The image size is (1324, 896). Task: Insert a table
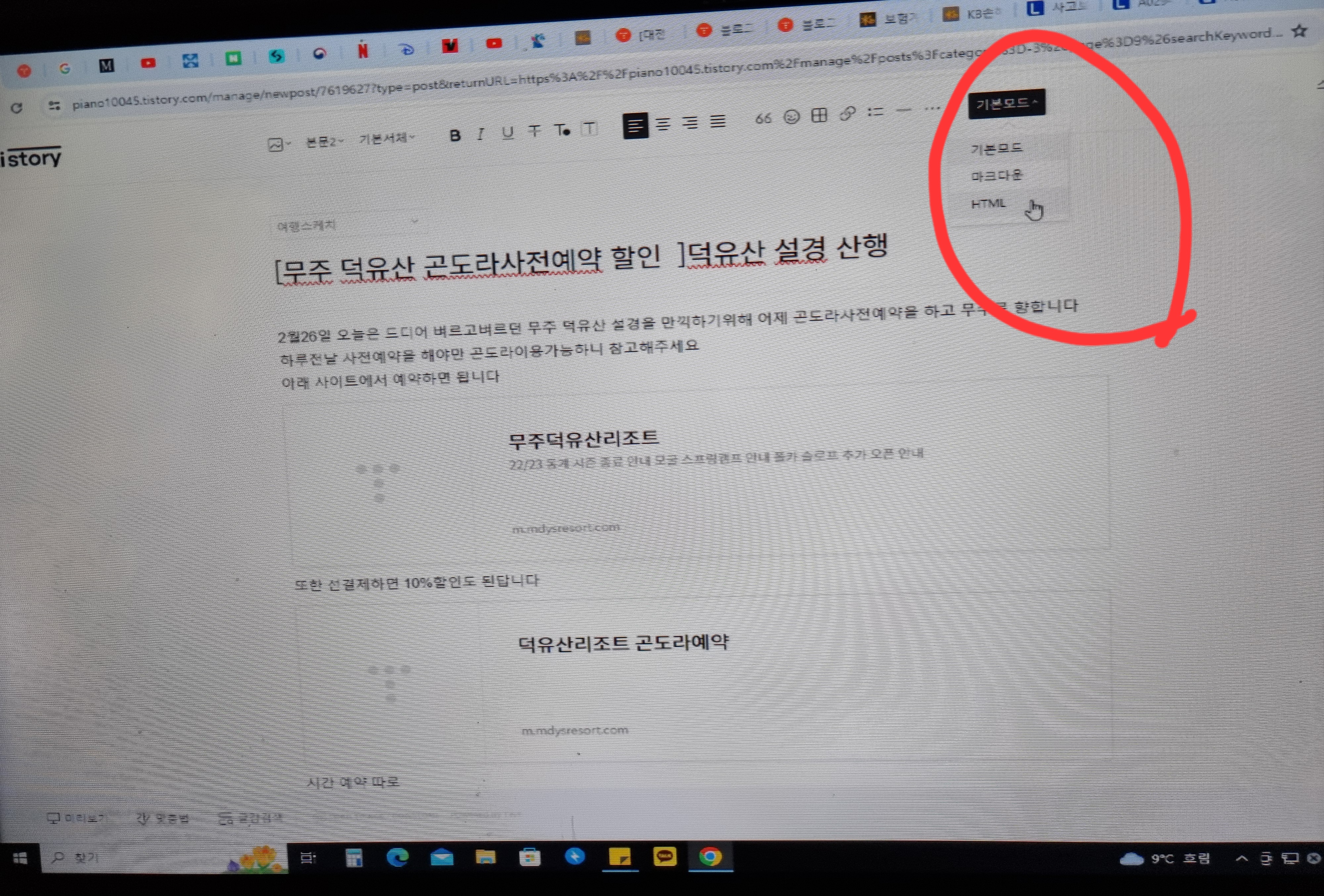(819, 116)
